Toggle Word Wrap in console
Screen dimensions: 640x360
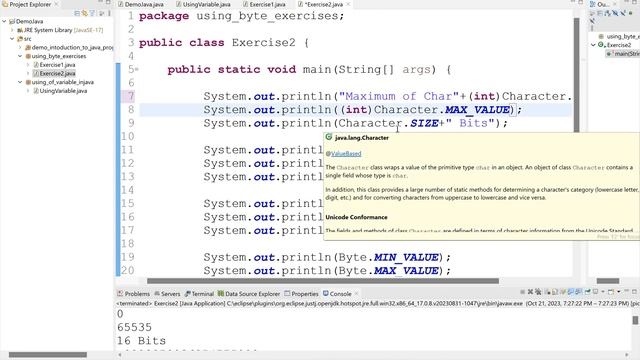coord(563,292)
